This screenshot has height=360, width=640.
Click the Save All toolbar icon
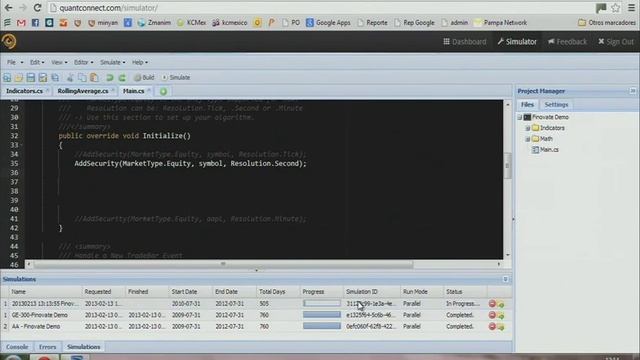pos(55,77)
